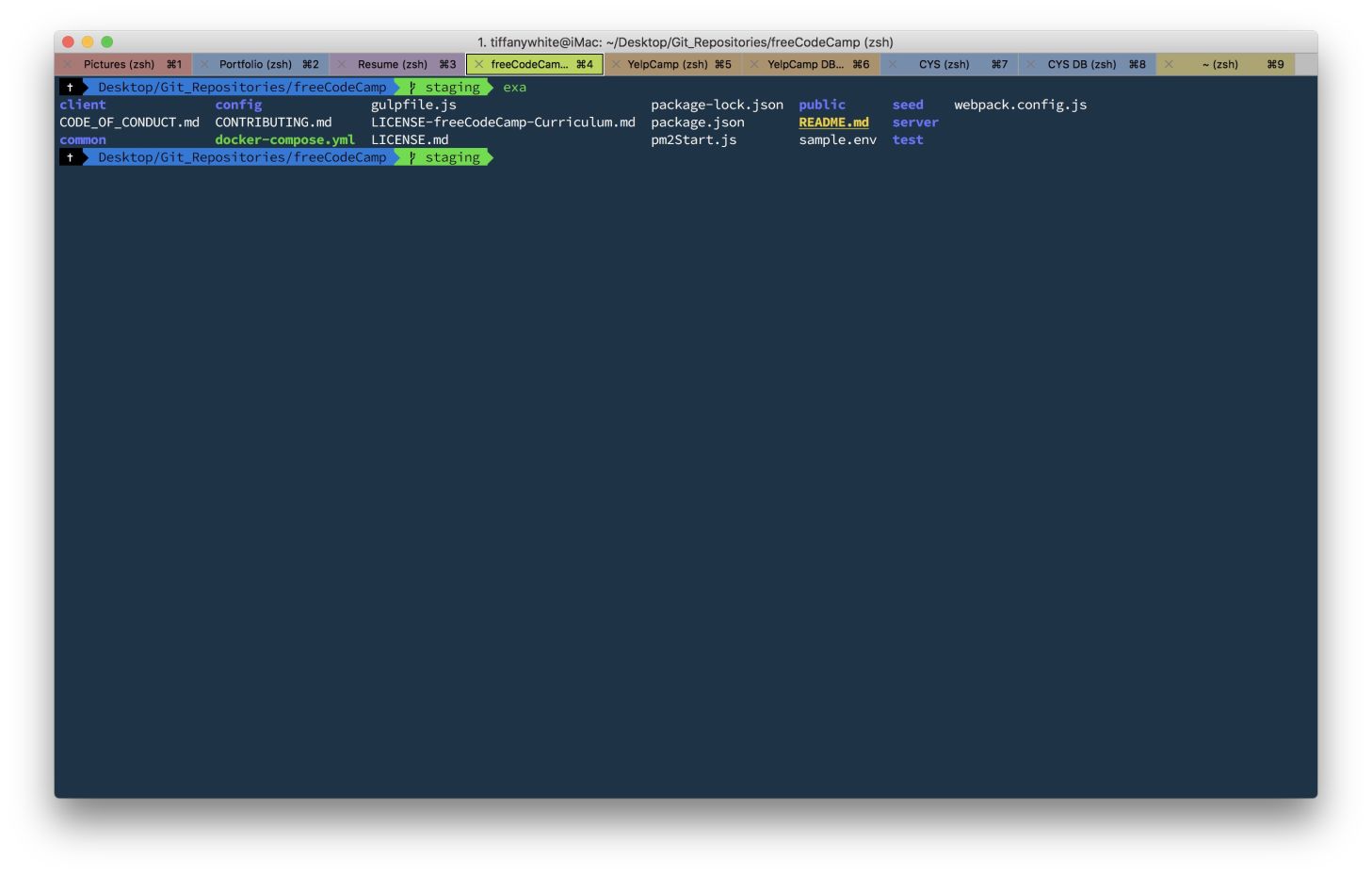Click the green zoom window button
This screenshot has height=876, width=1372.
(x=106, y=41)
